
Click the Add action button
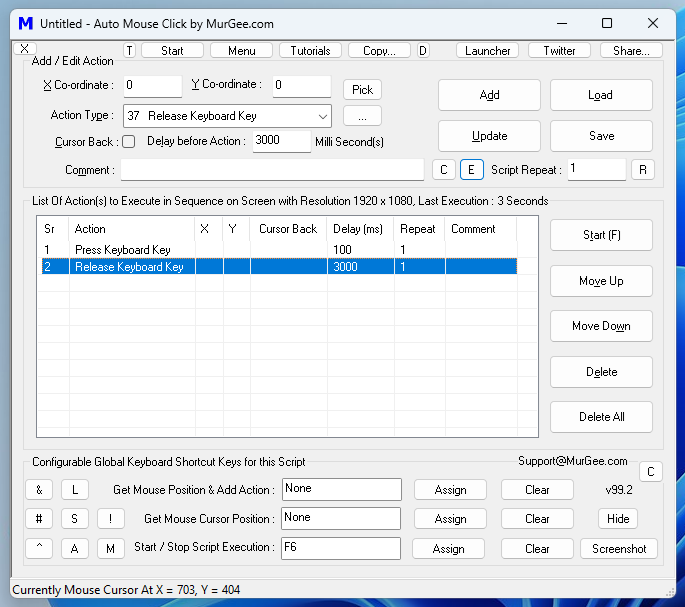pyautogui.click(x=489, y=95)
